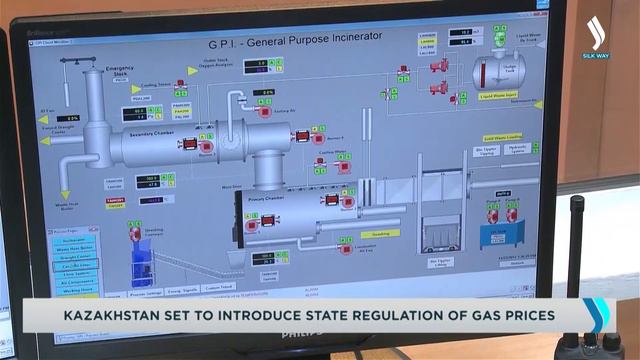Click the oil tank Pump A icon

tap(493, 216)
